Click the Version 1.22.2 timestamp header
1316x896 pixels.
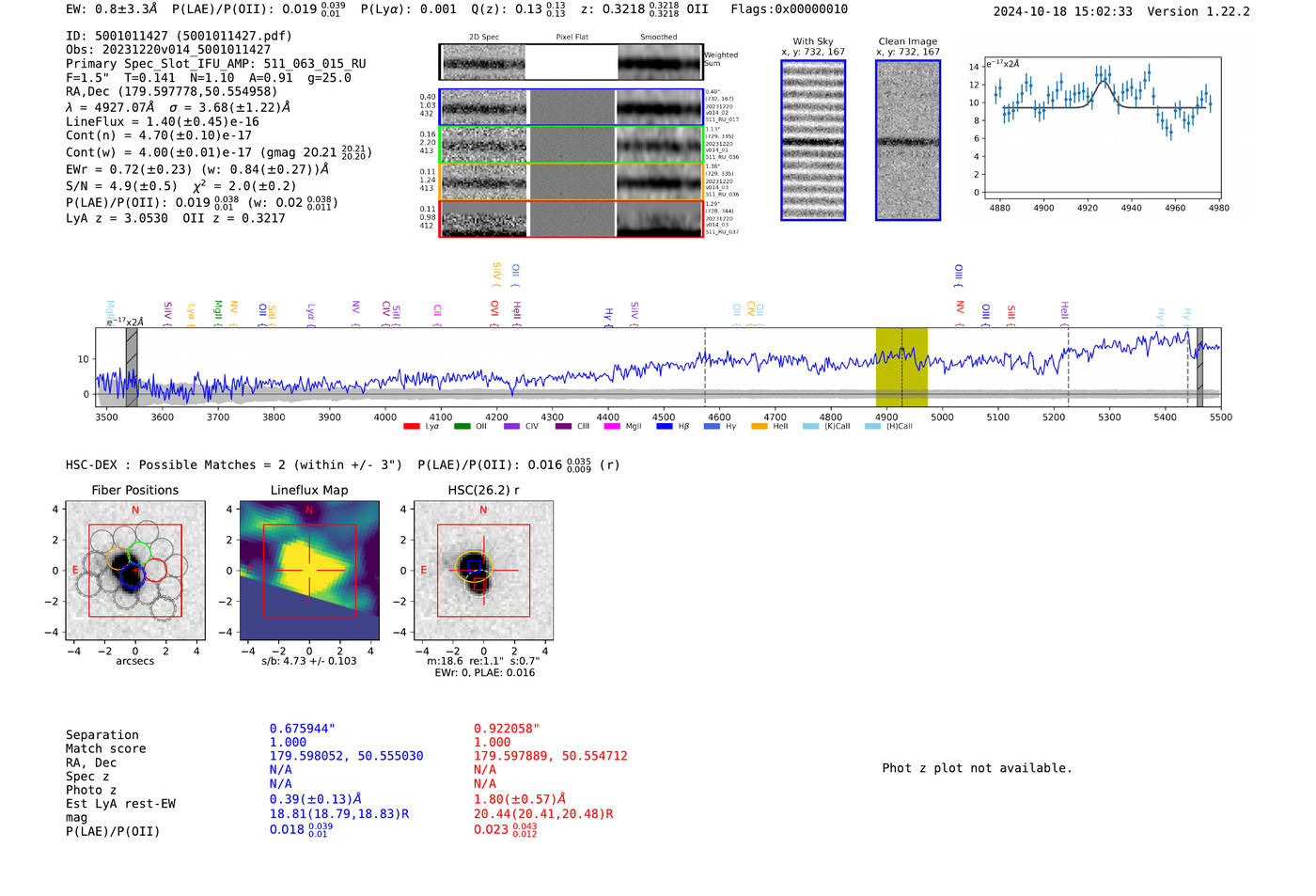coord(1121,11)
